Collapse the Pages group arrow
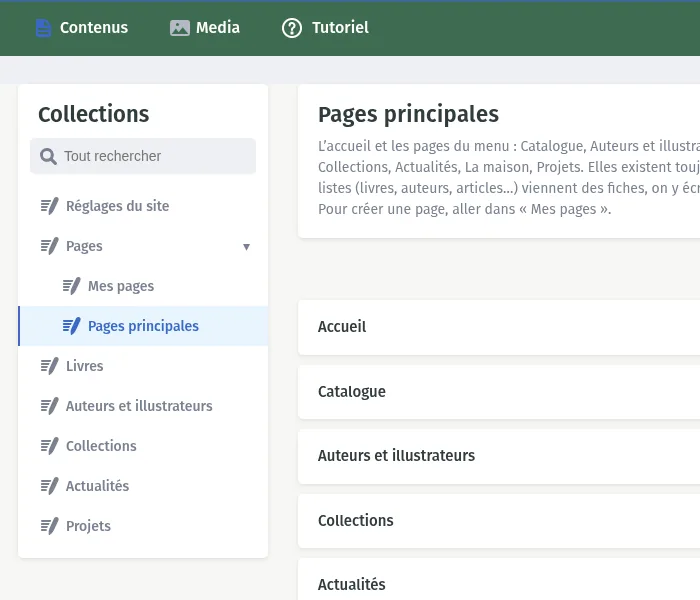 246,247
